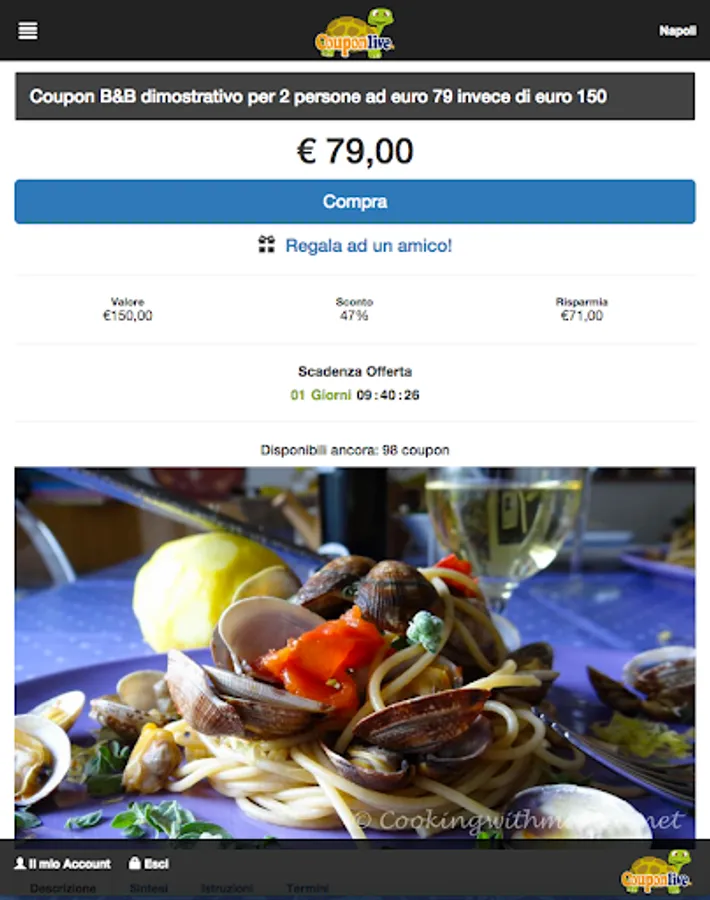The height and width of the screenshot is (900, 710).
Task: Open the hamburger menu
Action: (x=28, y=30)
